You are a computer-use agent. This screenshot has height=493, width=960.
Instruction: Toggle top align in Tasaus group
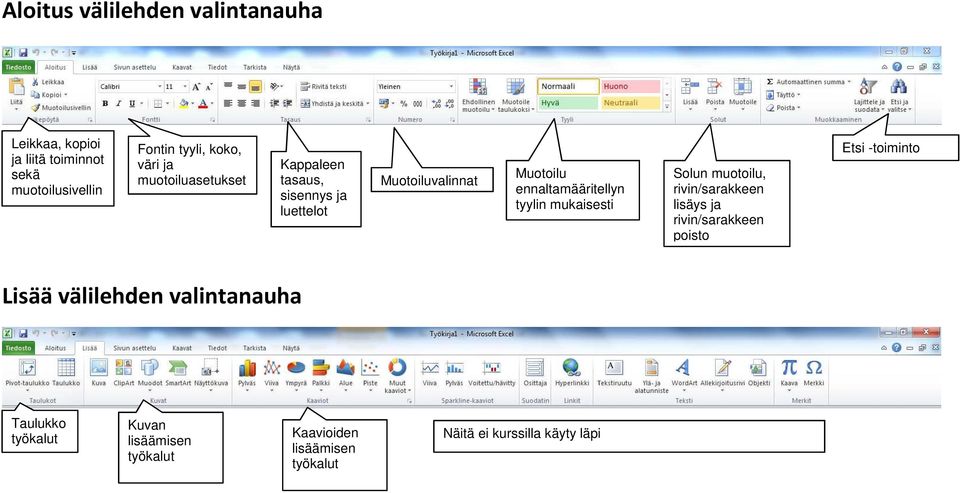(x=228, y=87)
